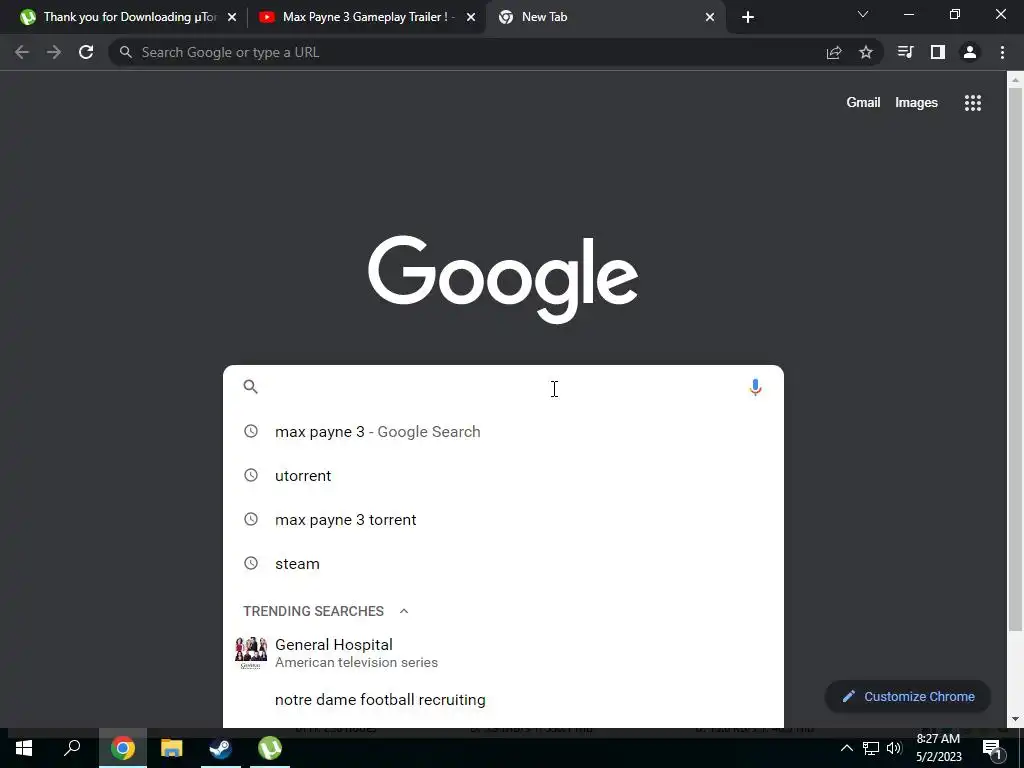Click the clock icon beside steam suggestion
The image size is (1024, 768).
(251, 563)
